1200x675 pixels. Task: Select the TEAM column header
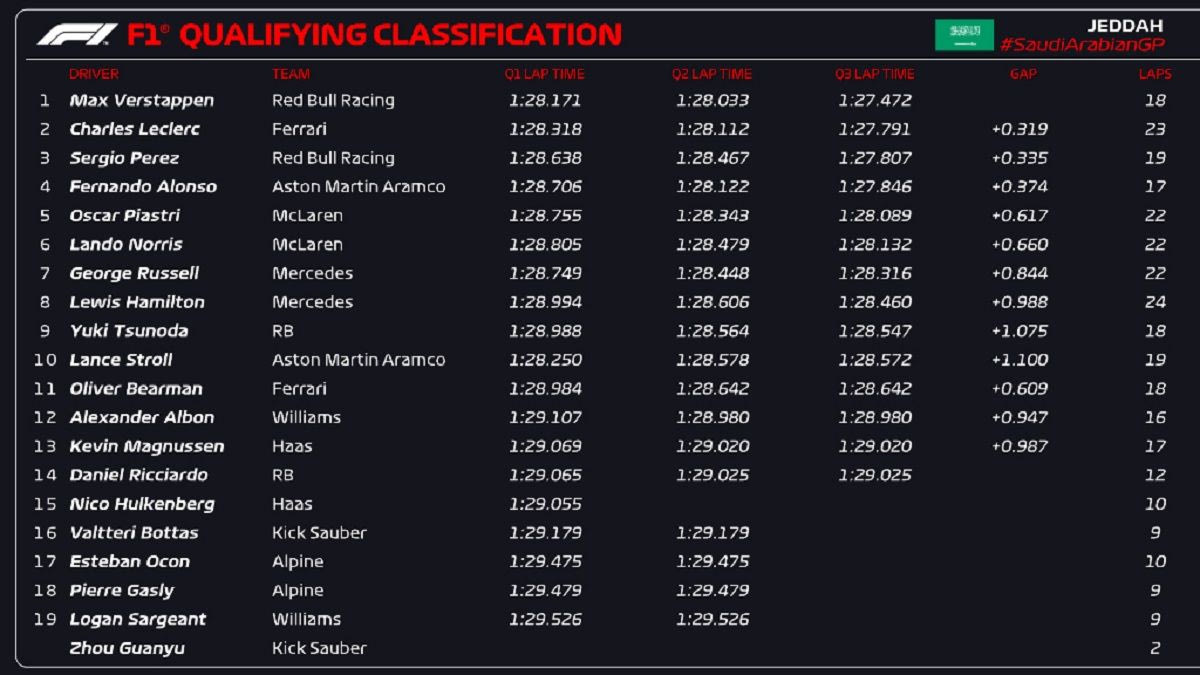(291, 74)
